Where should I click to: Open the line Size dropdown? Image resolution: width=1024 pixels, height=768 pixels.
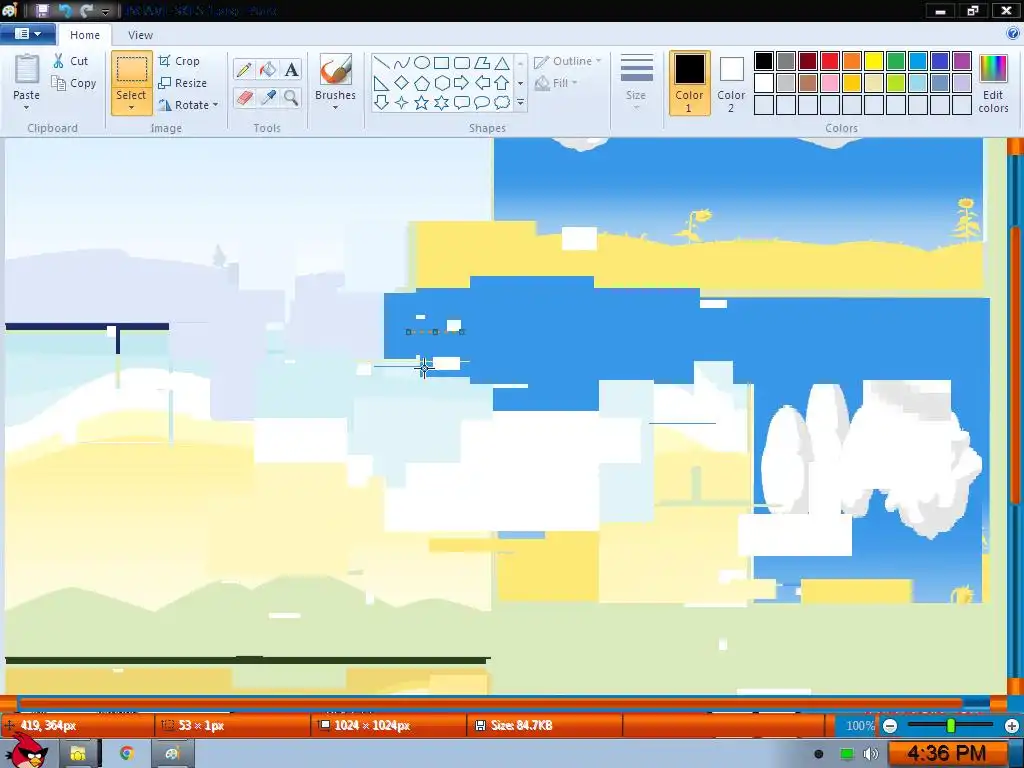click(x=636, y=82)
